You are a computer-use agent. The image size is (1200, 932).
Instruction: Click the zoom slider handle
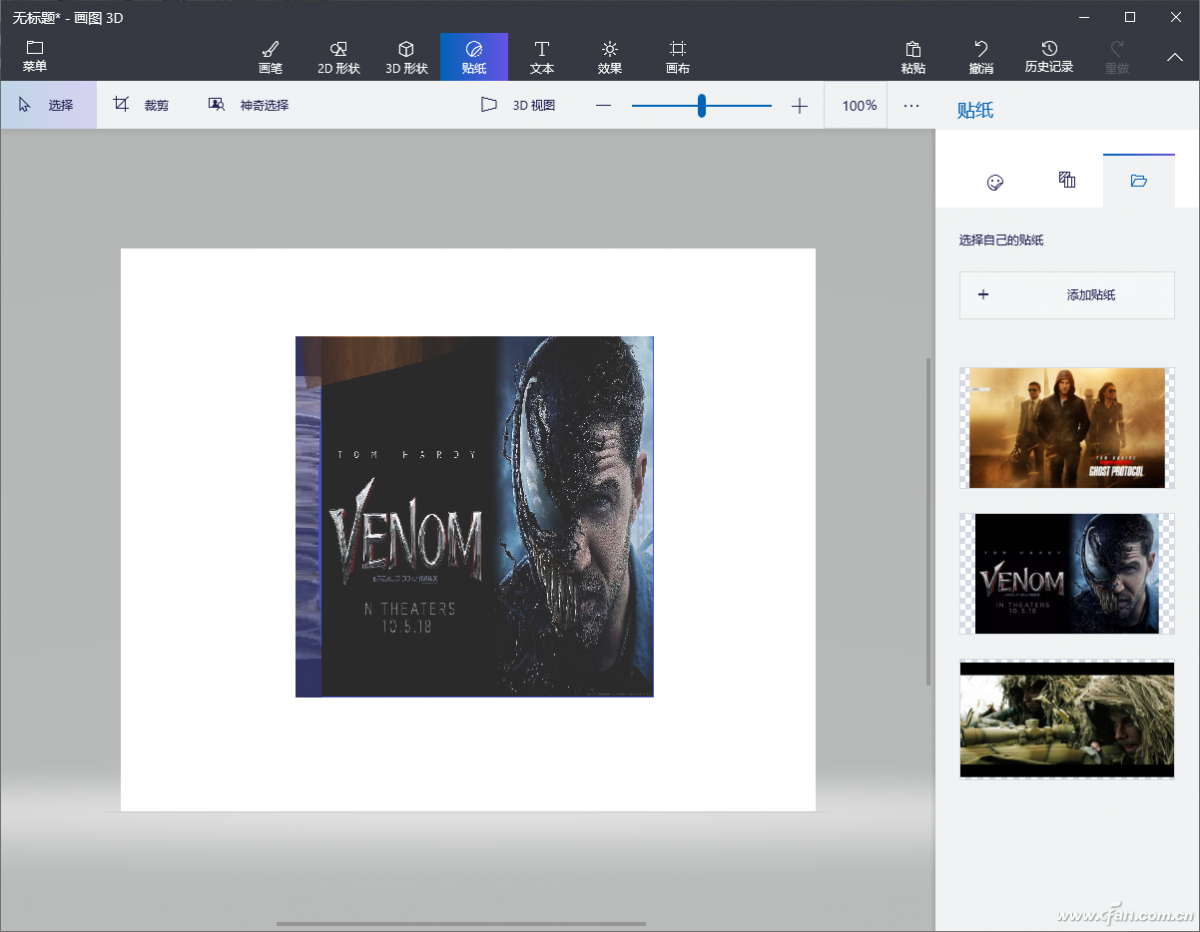[x=702, y=105]
